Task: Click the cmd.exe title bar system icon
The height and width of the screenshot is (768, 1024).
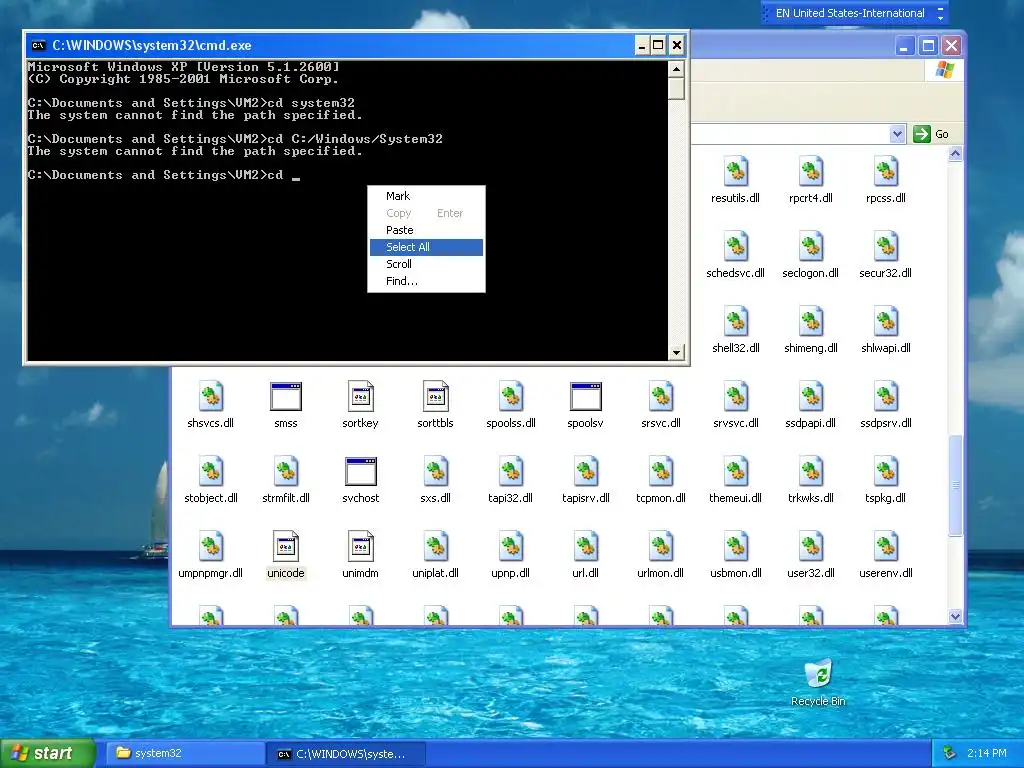Action: [39, 45]
